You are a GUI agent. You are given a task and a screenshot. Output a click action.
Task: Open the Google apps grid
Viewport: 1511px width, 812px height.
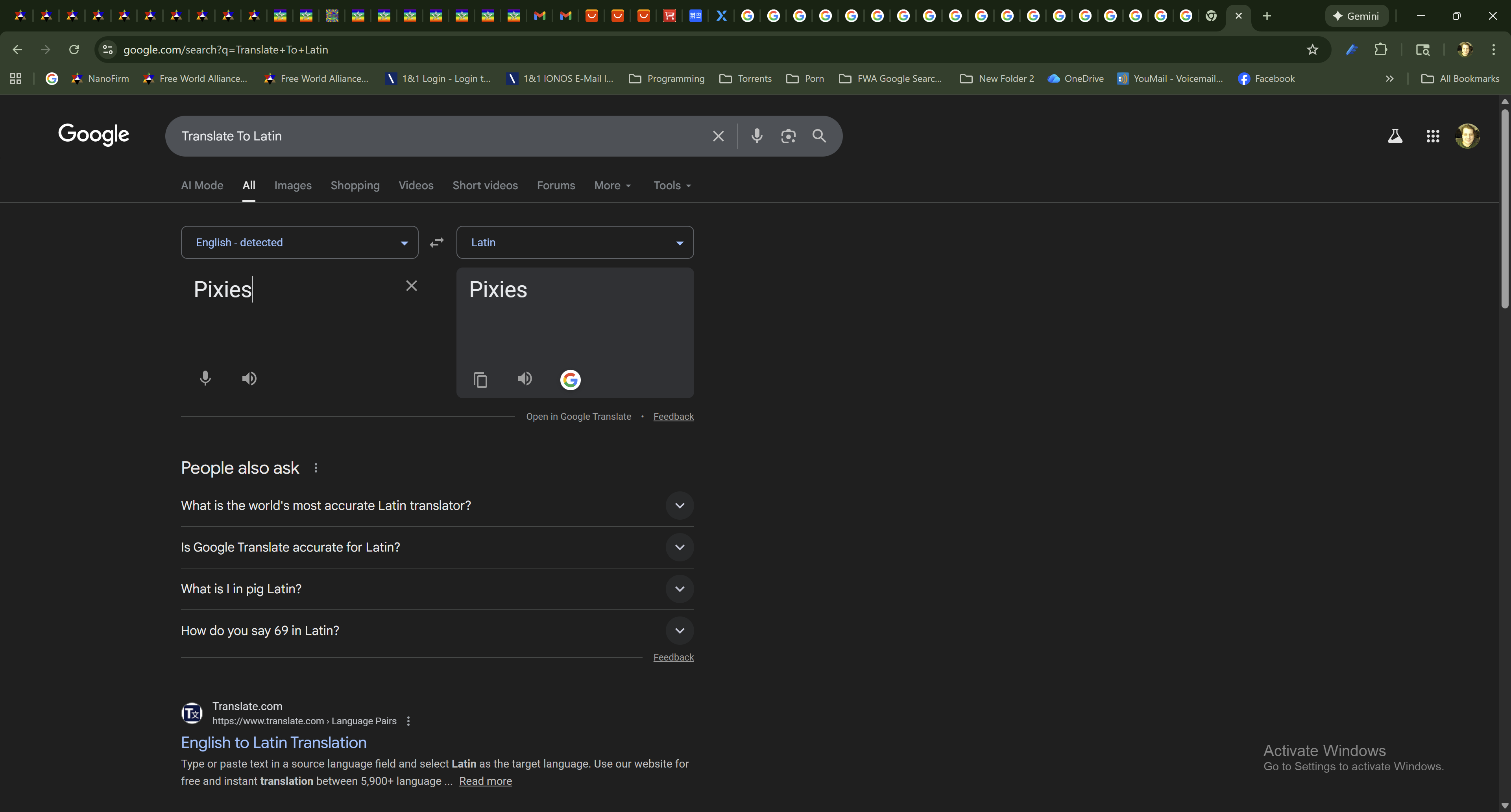pos(1432,136)
